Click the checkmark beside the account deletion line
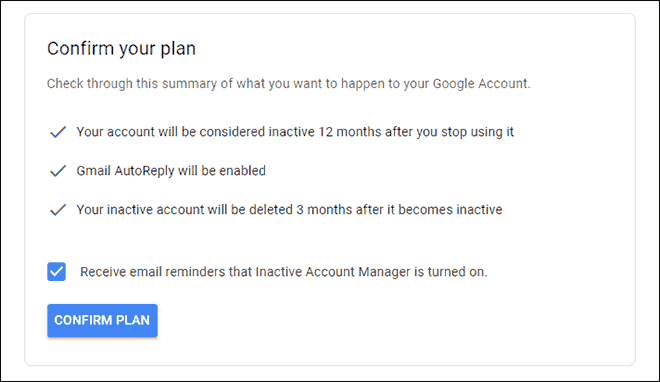The image size is (660, 382). (58, 210)
